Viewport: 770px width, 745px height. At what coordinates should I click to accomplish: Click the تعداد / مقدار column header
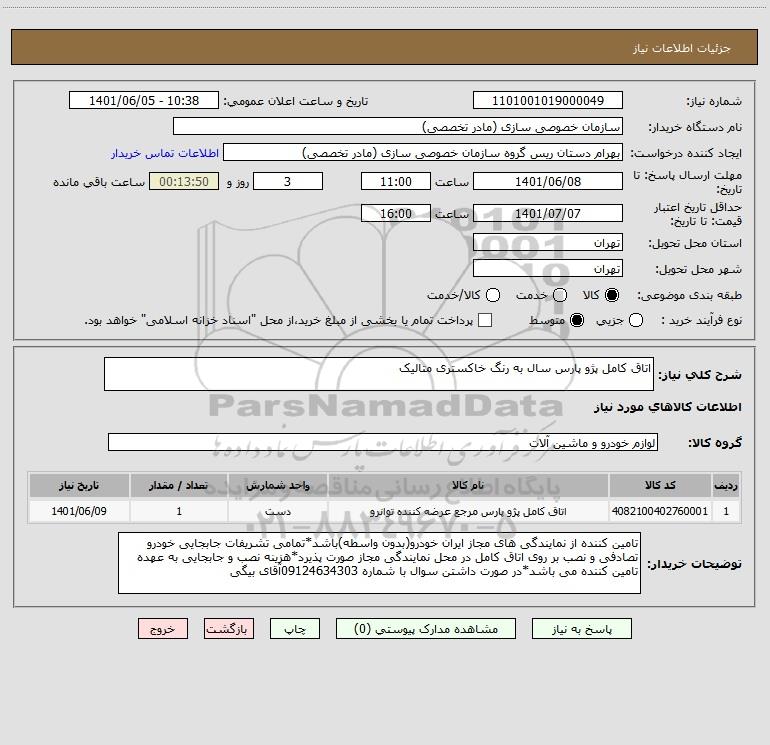click(x=179, y=485)
